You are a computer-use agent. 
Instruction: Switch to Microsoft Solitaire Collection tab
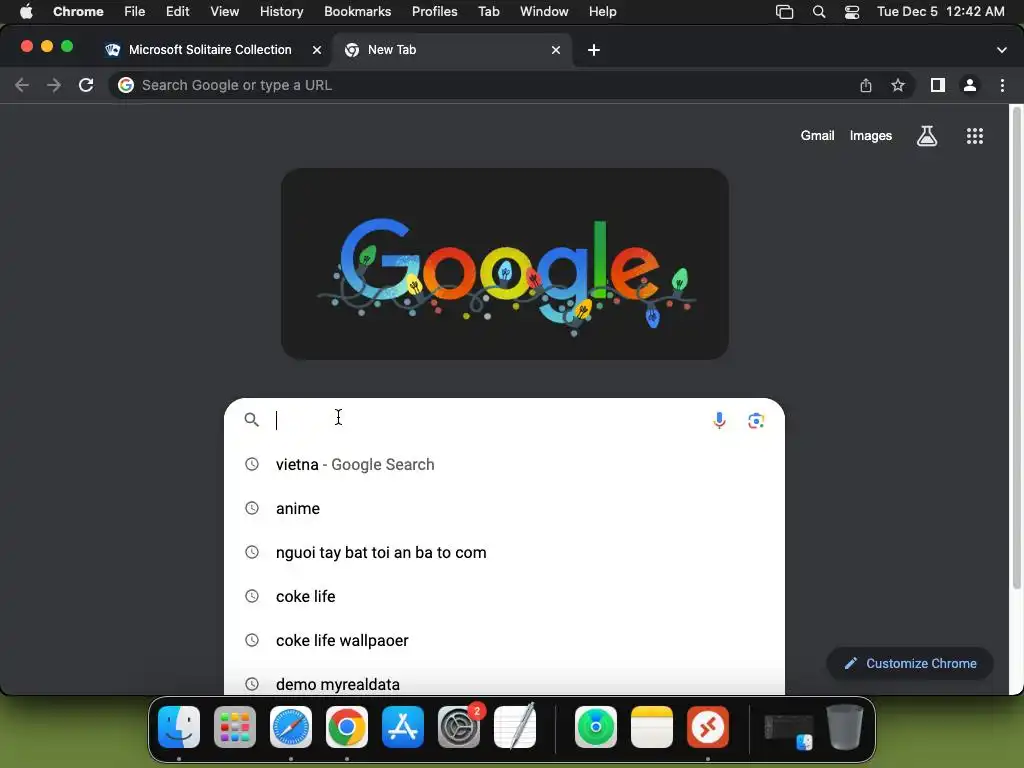210,50
